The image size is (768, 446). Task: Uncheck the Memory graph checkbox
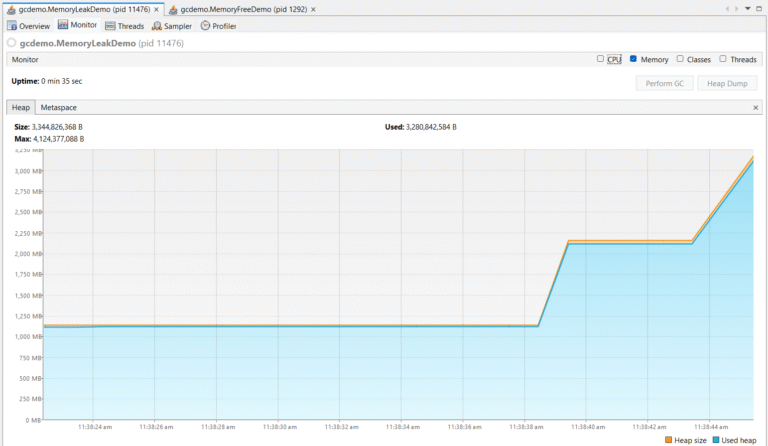coord(634,59)
